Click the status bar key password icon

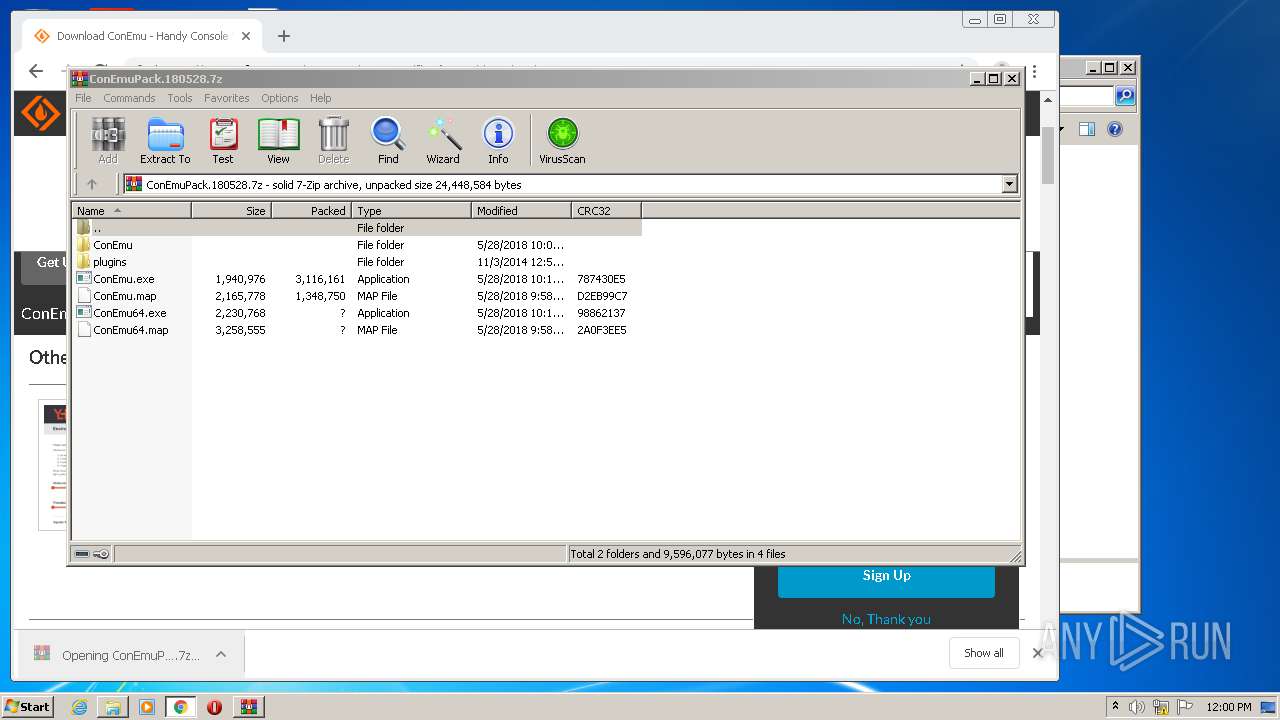click(101, 554)
